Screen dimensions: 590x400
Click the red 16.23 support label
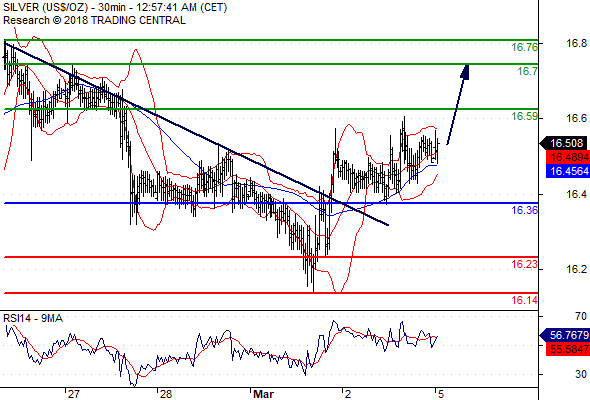pyautogui.click(x=525, y=264)
